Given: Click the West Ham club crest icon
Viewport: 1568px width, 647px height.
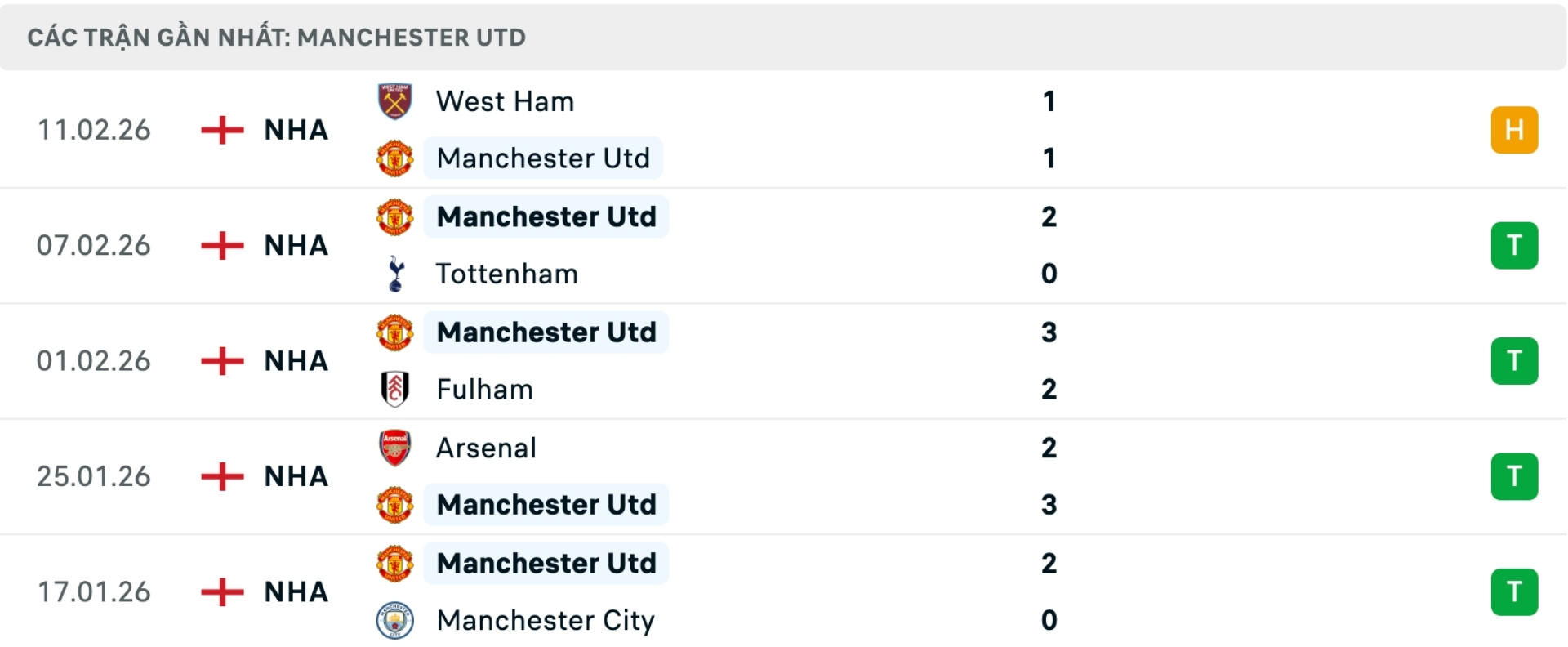Looking at the screenshot, I should 394,101.
